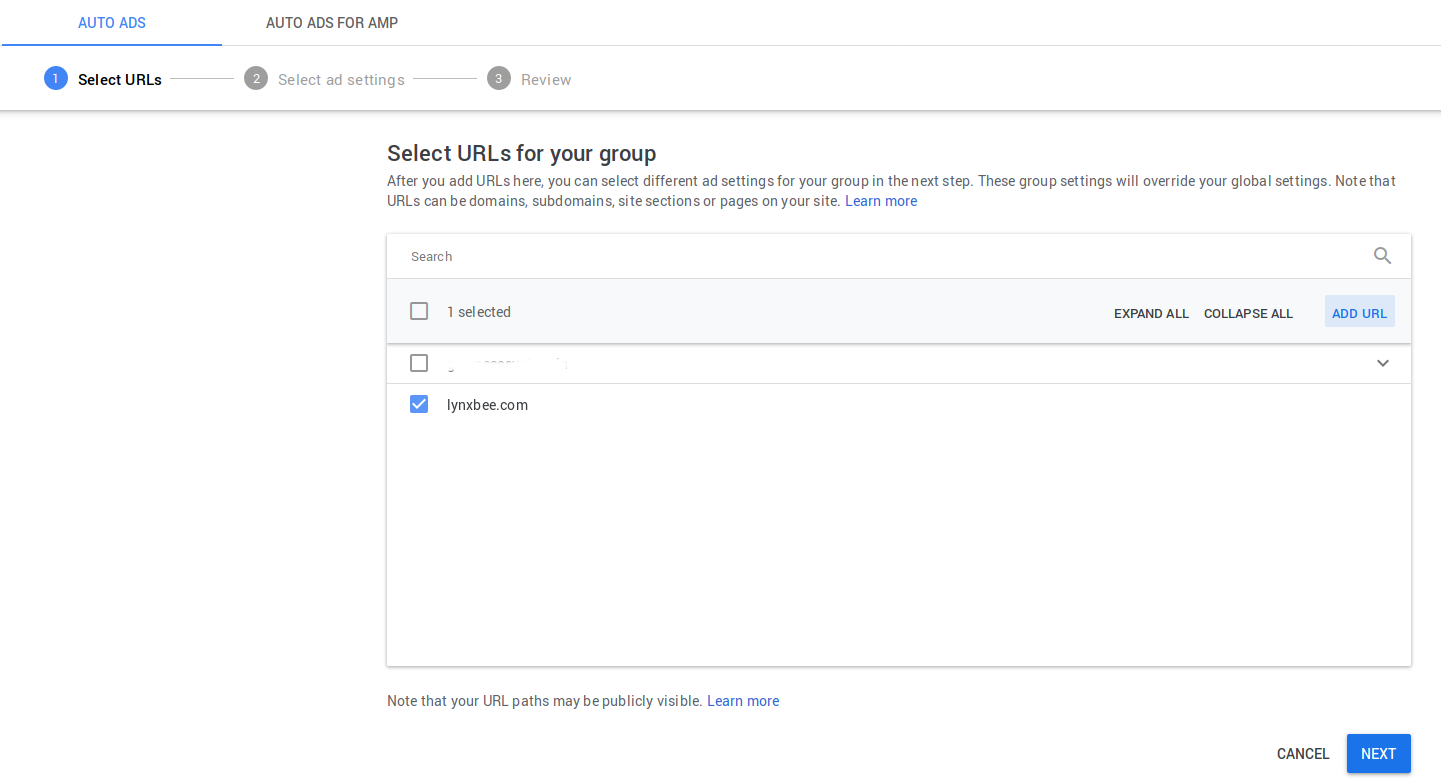
Task: Click COLLAPSE ALL to collapse URLs
Action: (1248, 313)
